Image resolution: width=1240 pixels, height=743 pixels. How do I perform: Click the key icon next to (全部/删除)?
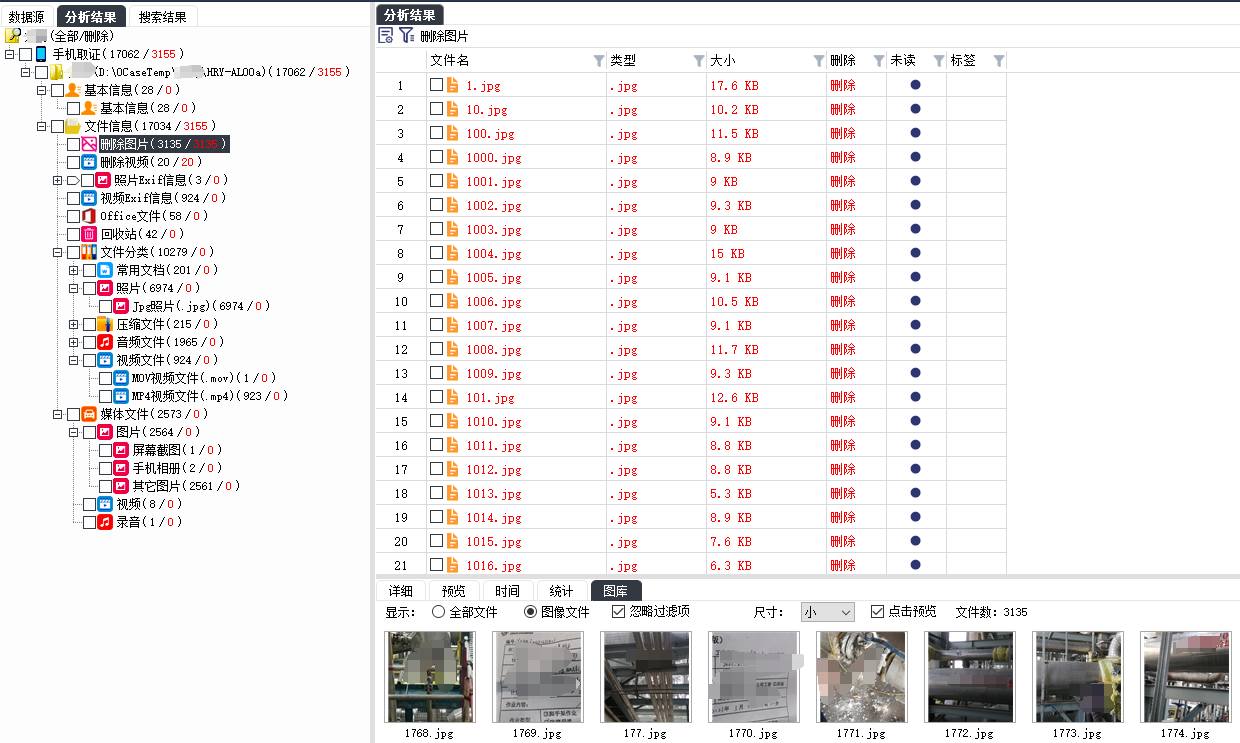pyautogui.click(x=13, y=36)
